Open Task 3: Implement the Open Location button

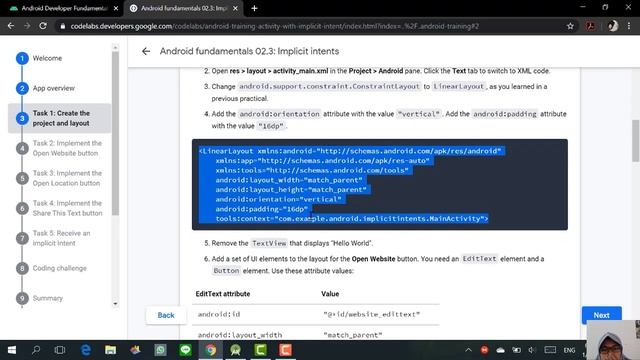[x=67, y=178]
